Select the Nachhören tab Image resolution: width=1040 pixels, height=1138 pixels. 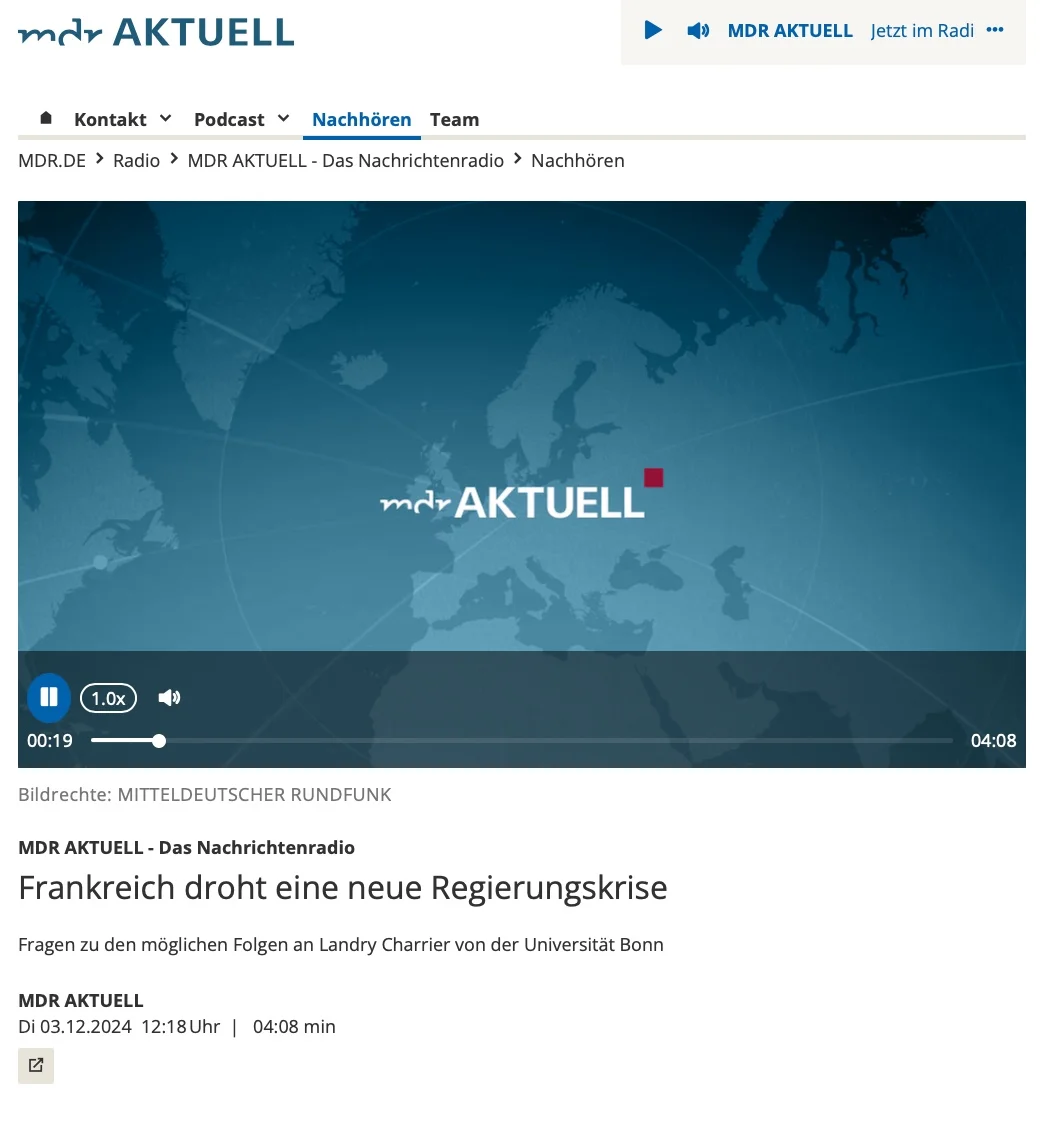tap(361, 119)
